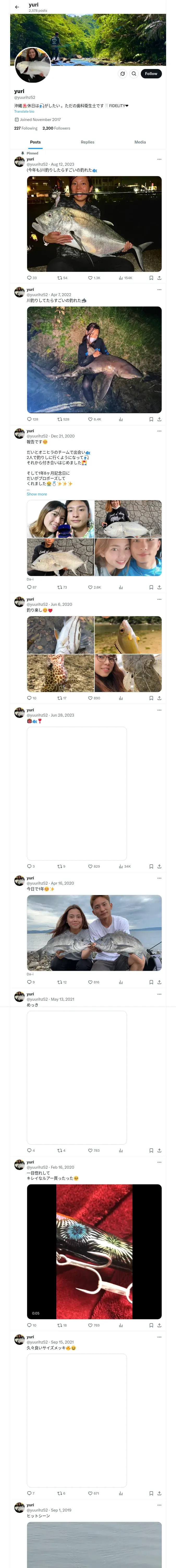Open more options on the May 13, 2021 post
Viewport: 176px width, 1568px height.
click(159, 994)
